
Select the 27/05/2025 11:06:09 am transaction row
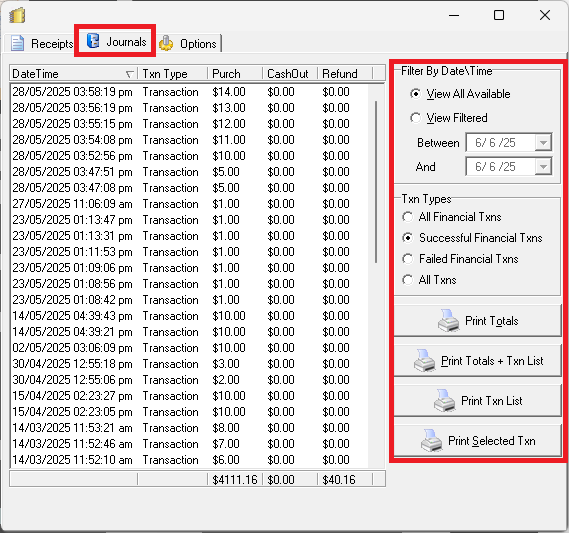[189, 204]
